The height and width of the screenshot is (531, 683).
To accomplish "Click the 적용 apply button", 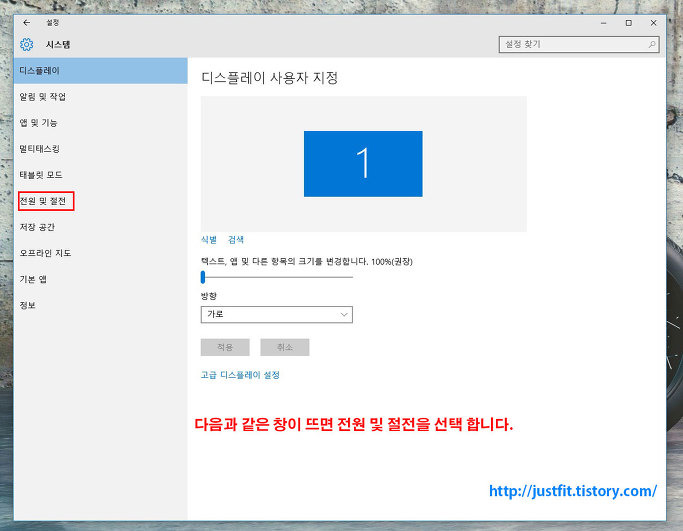I will click(225, 347).
